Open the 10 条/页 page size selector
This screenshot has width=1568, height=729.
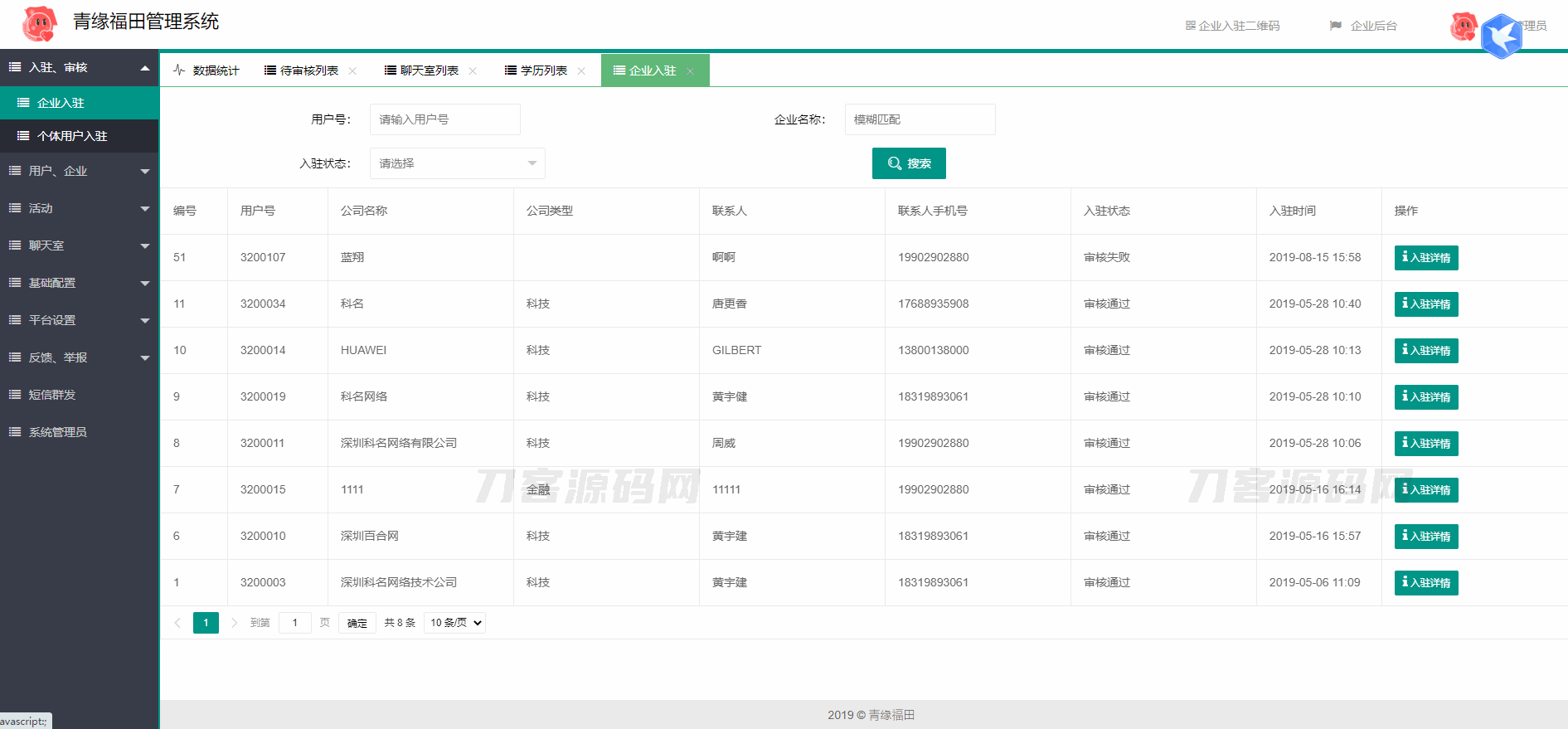coord(454,623)
